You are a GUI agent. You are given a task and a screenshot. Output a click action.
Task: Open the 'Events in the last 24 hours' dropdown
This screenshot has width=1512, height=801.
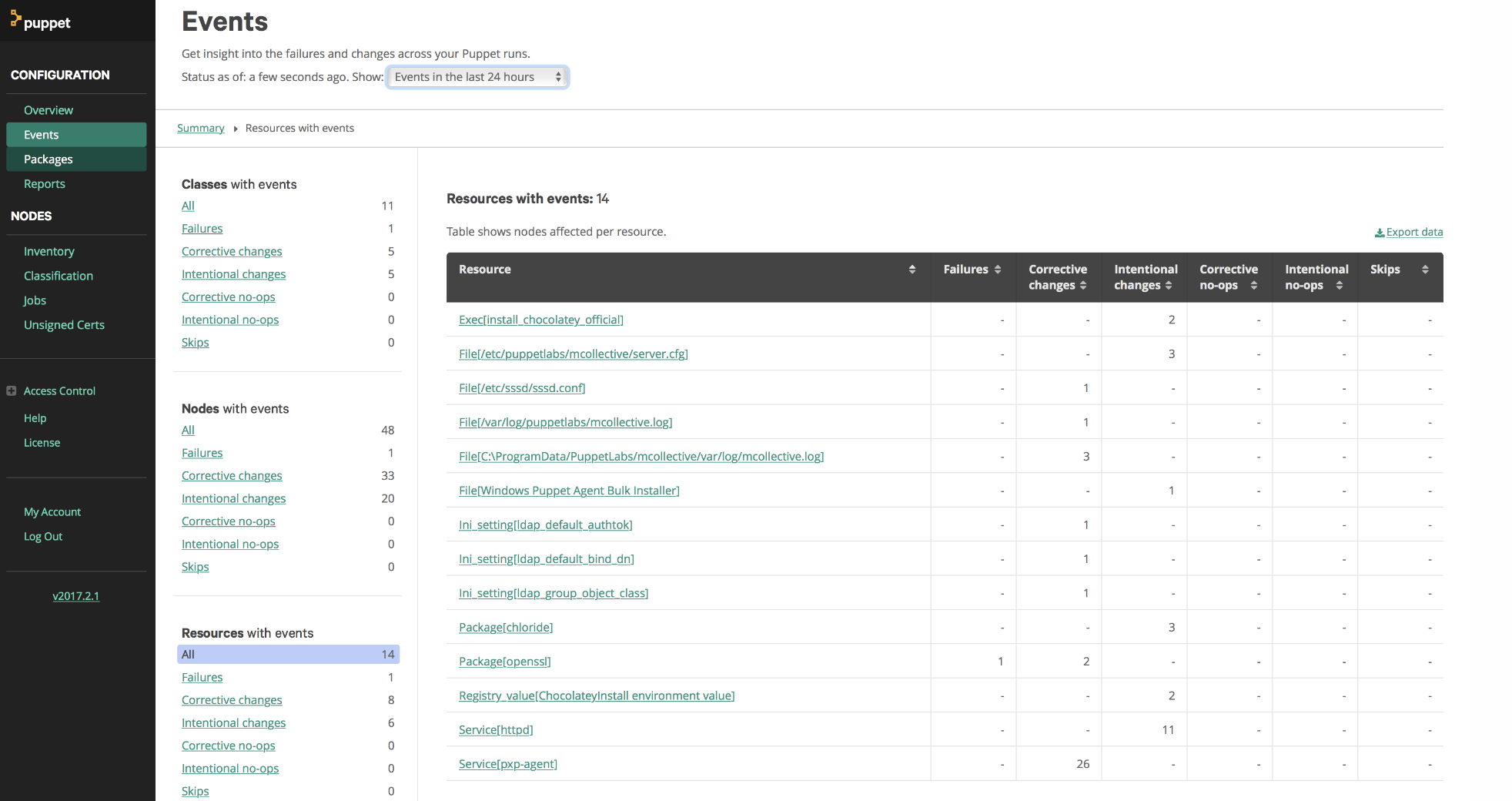pyautogui.click(x=477, y=76)
